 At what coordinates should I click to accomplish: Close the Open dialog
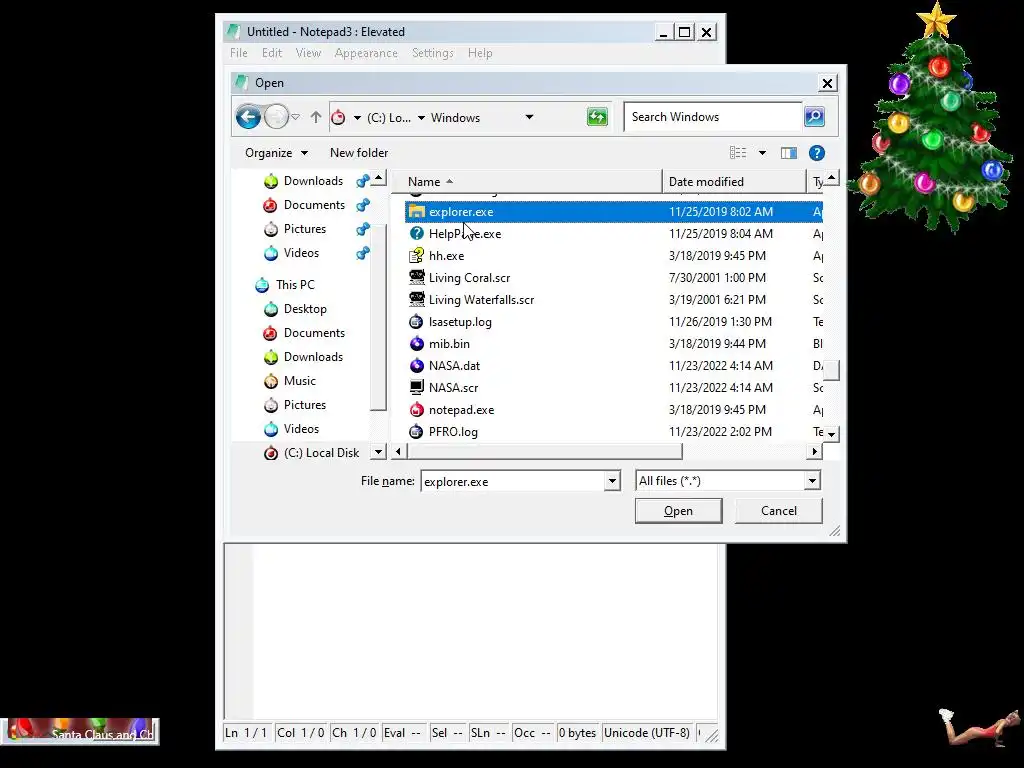click(827, 83)
